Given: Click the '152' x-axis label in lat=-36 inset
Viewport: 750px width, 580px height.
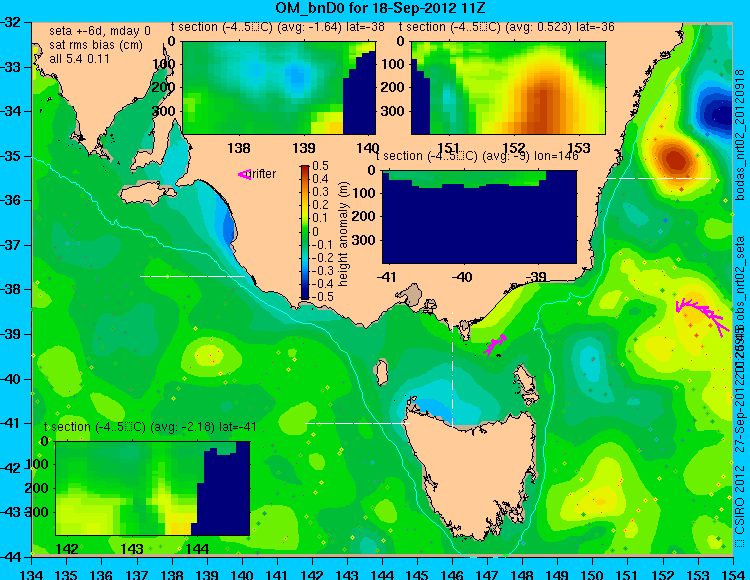Looking at the screenshot, I should pos(514,148).
